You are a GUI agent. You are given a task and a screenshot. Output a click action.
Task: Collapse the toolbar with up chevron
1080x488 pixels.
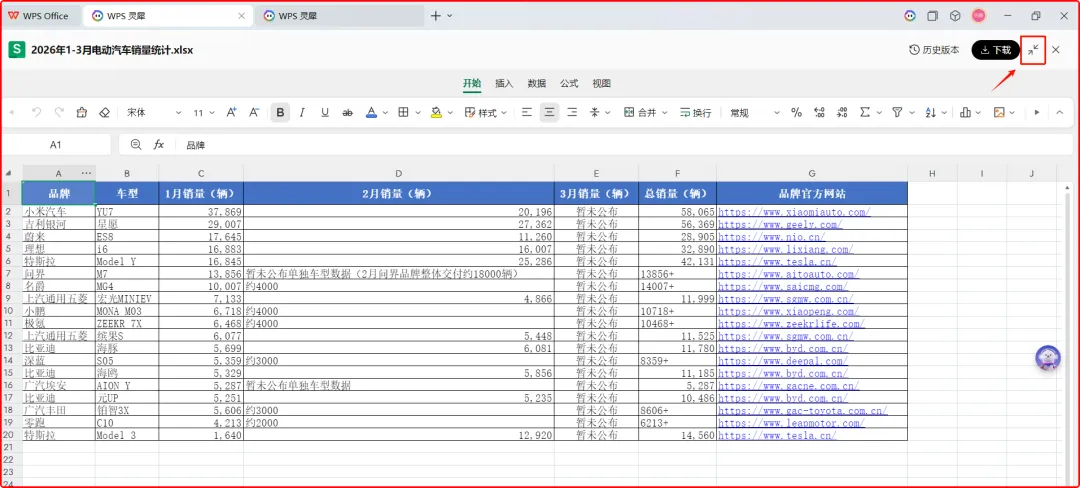point(1059,112)
